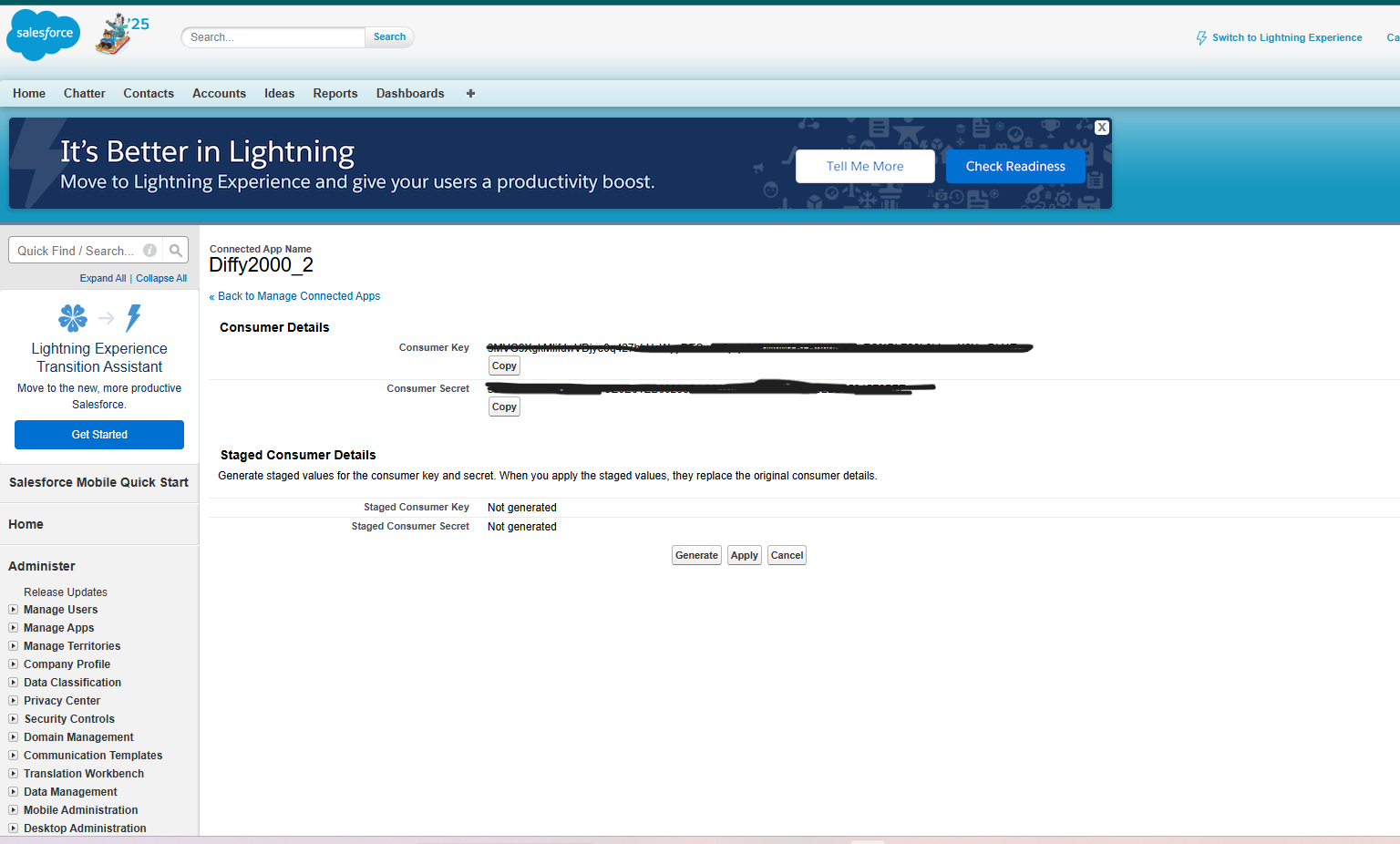Viewport: 1400px width, 844px height.
Task: Click the lightning bolt icon beside Switch to Lightning Experience
Action: tap(1201, 38)
